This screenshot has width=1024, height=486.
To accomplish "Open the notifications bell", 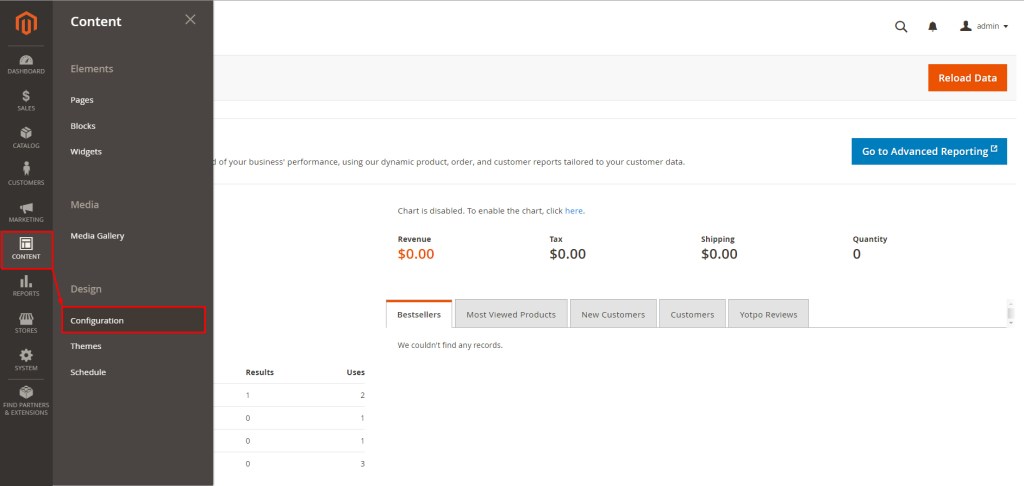I will click(x=933, y=27).
